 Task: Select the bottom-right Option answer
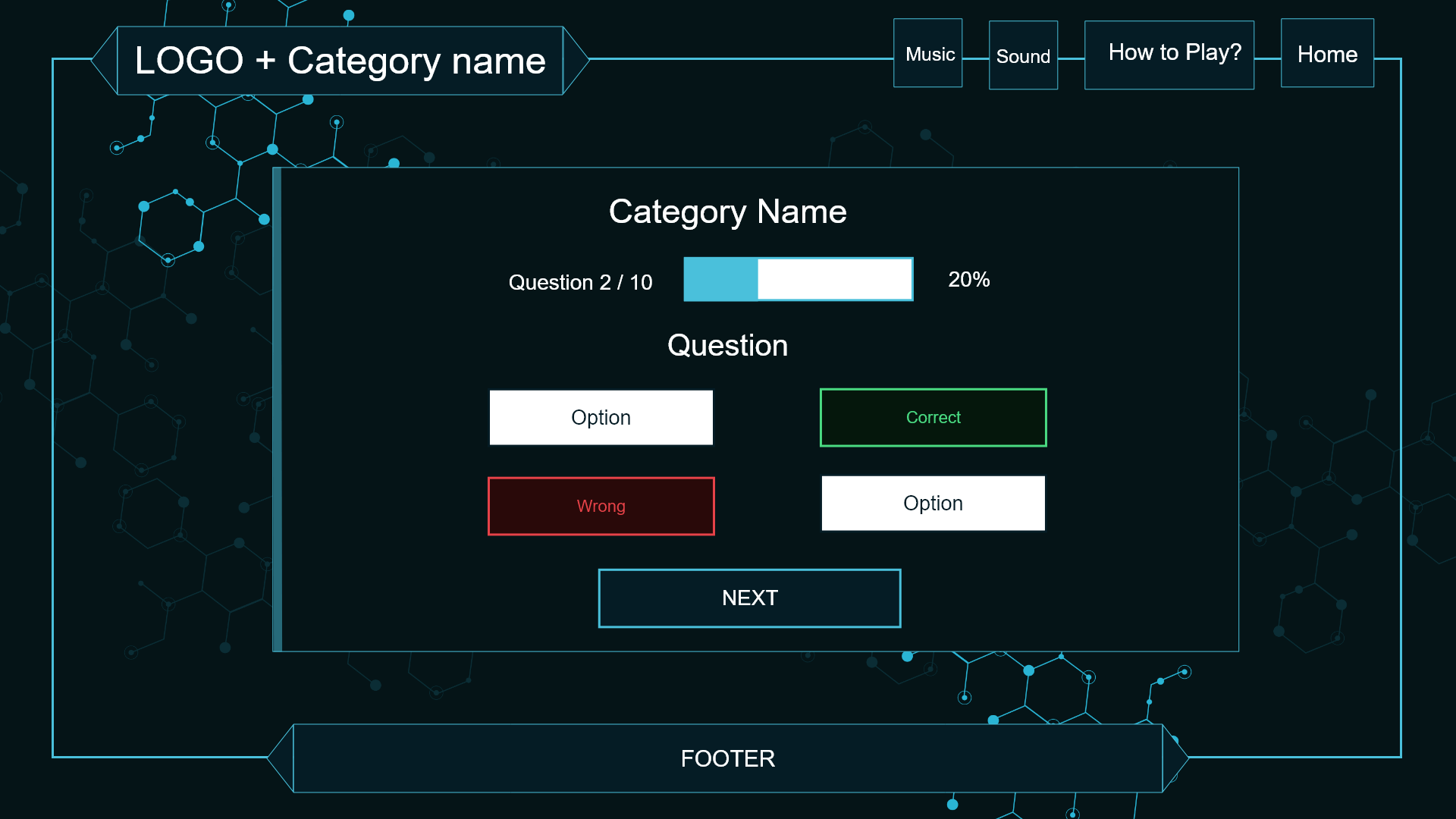coord(933,504)
